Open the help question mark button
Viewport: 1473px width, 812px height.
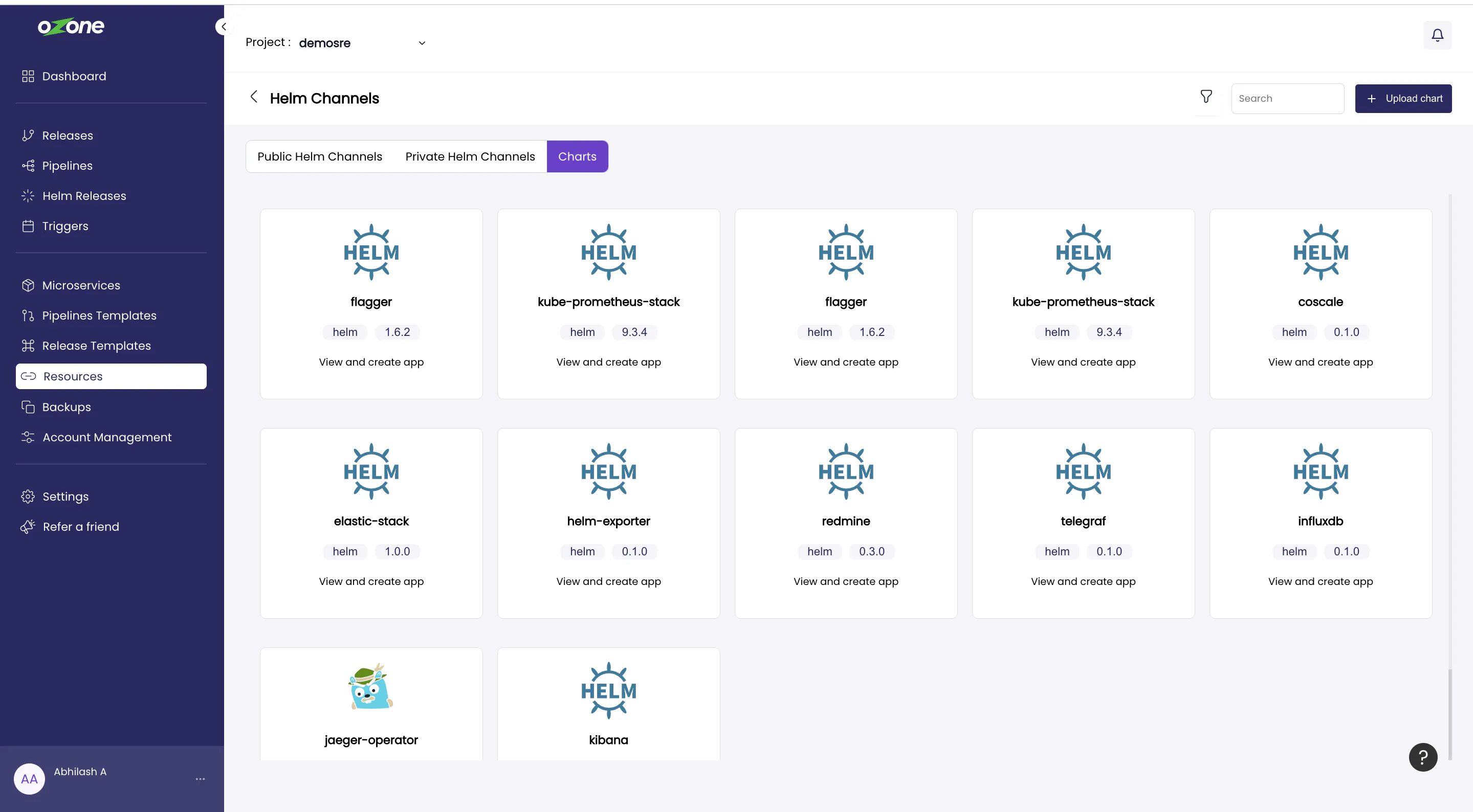[1423, 757]
